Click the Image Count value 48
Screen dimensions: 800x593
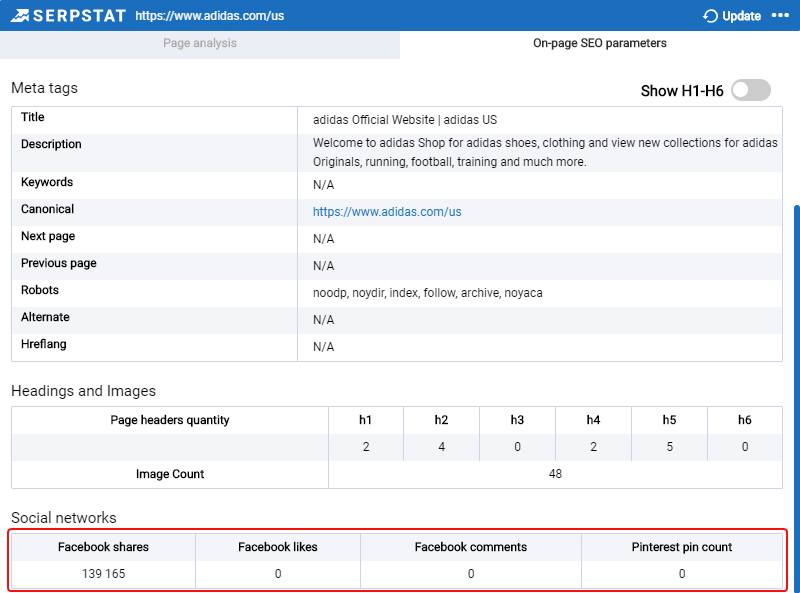(x=555, y=474)
